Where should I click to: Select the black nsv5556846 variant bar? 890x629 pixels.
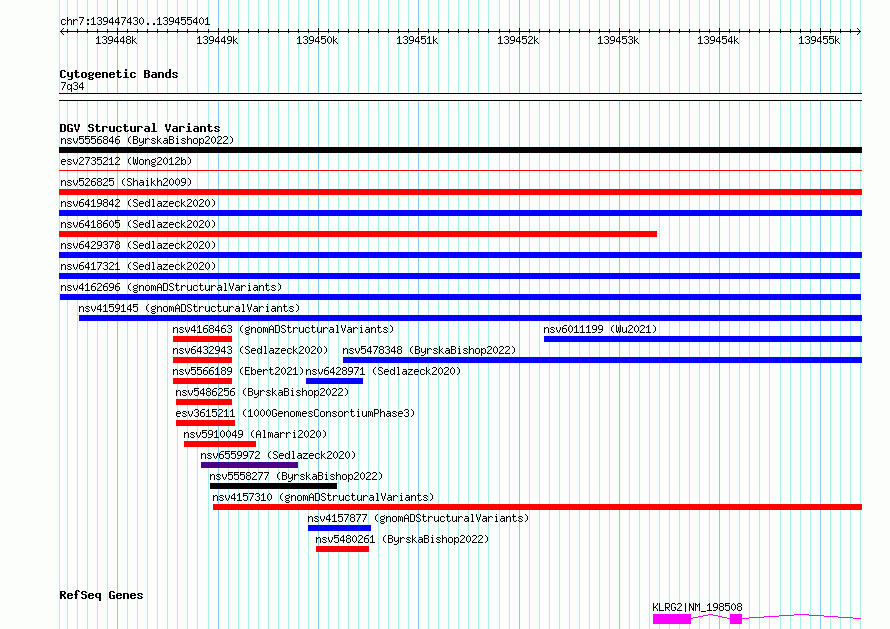tap(460, 150)
